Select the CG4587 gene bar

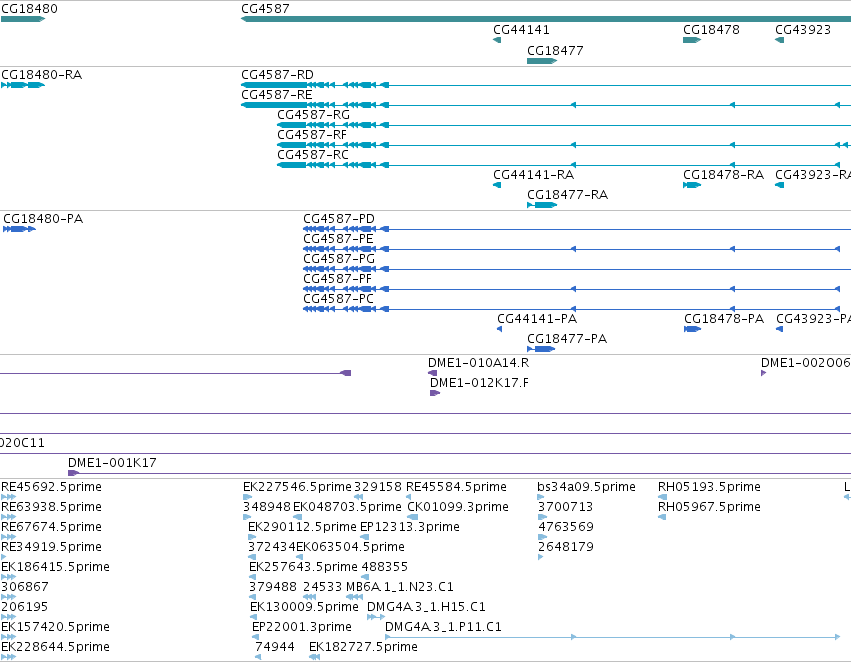point(546,19)
